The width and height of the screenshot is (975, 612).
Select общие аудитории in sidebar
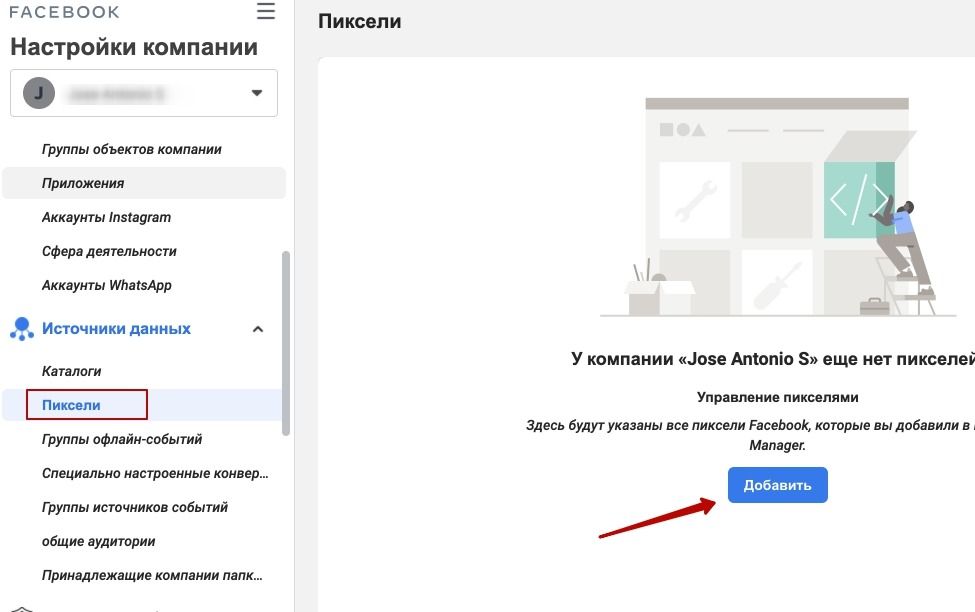click(98, 541)
